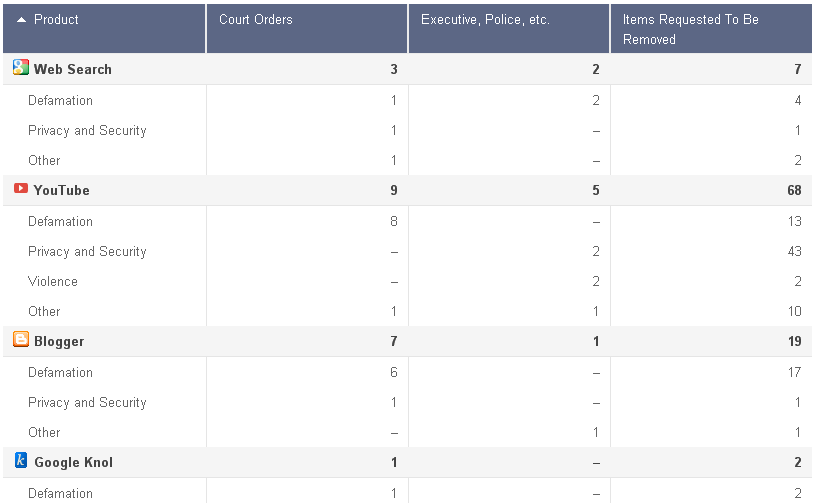Viewport: 814px width, 503px height.
Task: Sort by Items Requested To Be Removed
Action: click(690, 29)
